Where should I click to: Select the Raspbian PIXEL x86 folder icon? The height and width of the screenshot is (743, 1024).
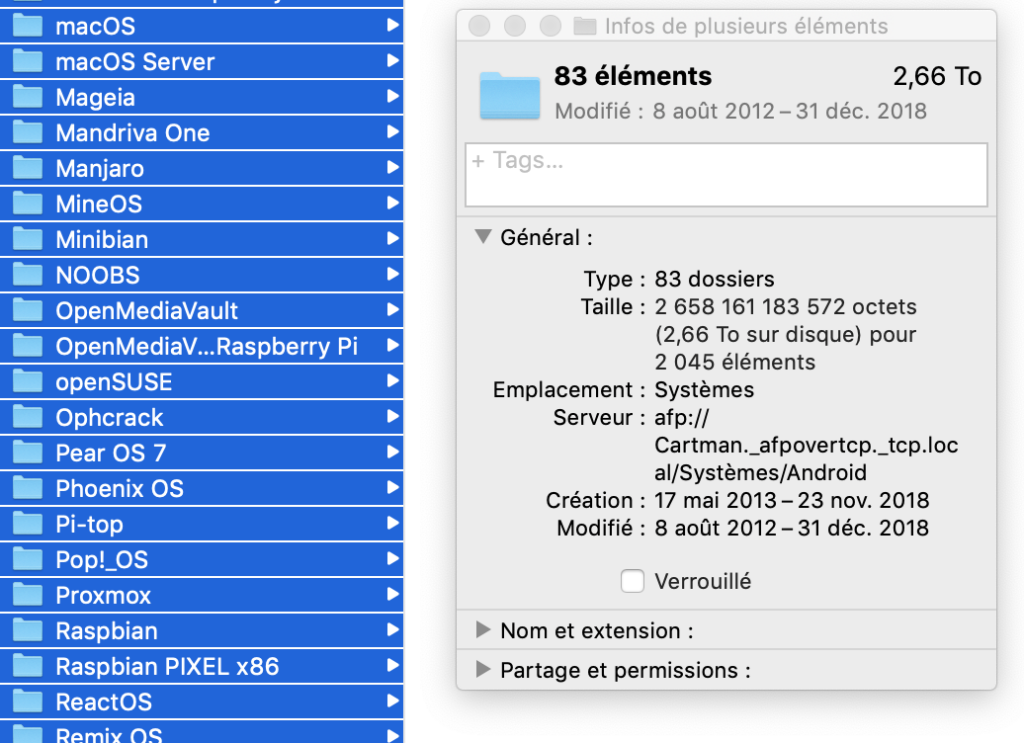coord(27,667)
